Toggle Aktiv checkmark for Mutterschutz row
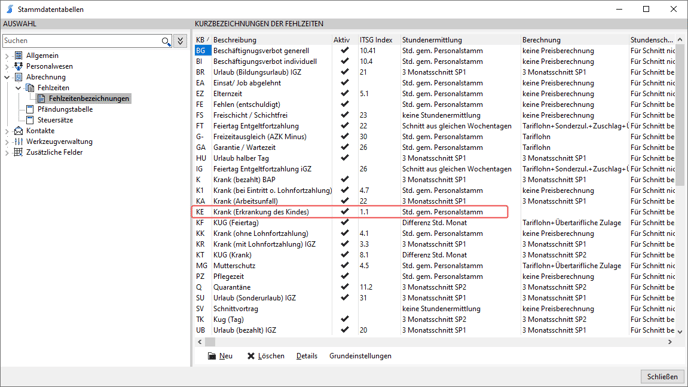 344,265
